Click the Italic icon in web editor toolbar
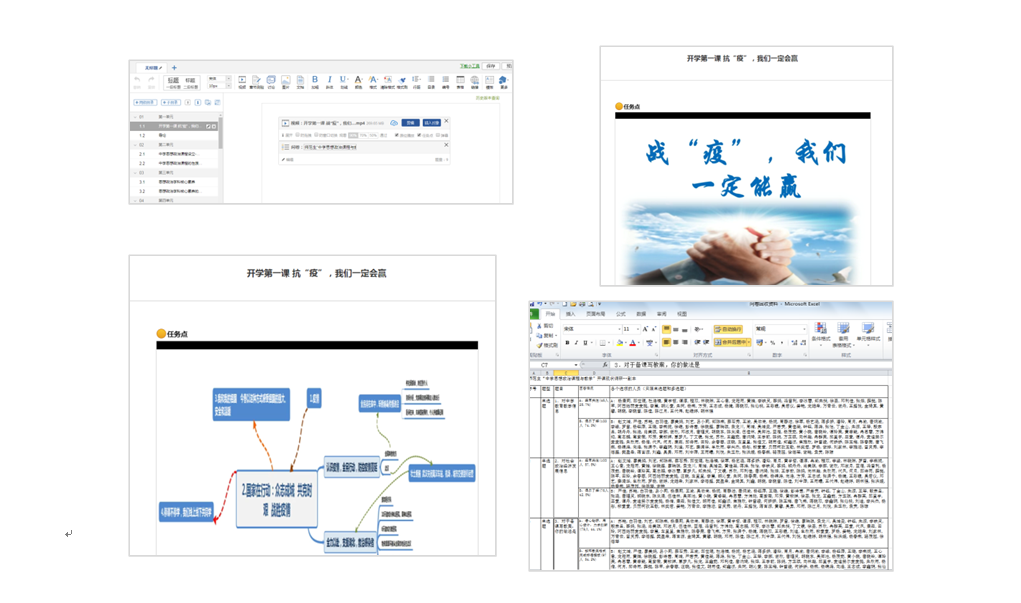 point(329,80)
